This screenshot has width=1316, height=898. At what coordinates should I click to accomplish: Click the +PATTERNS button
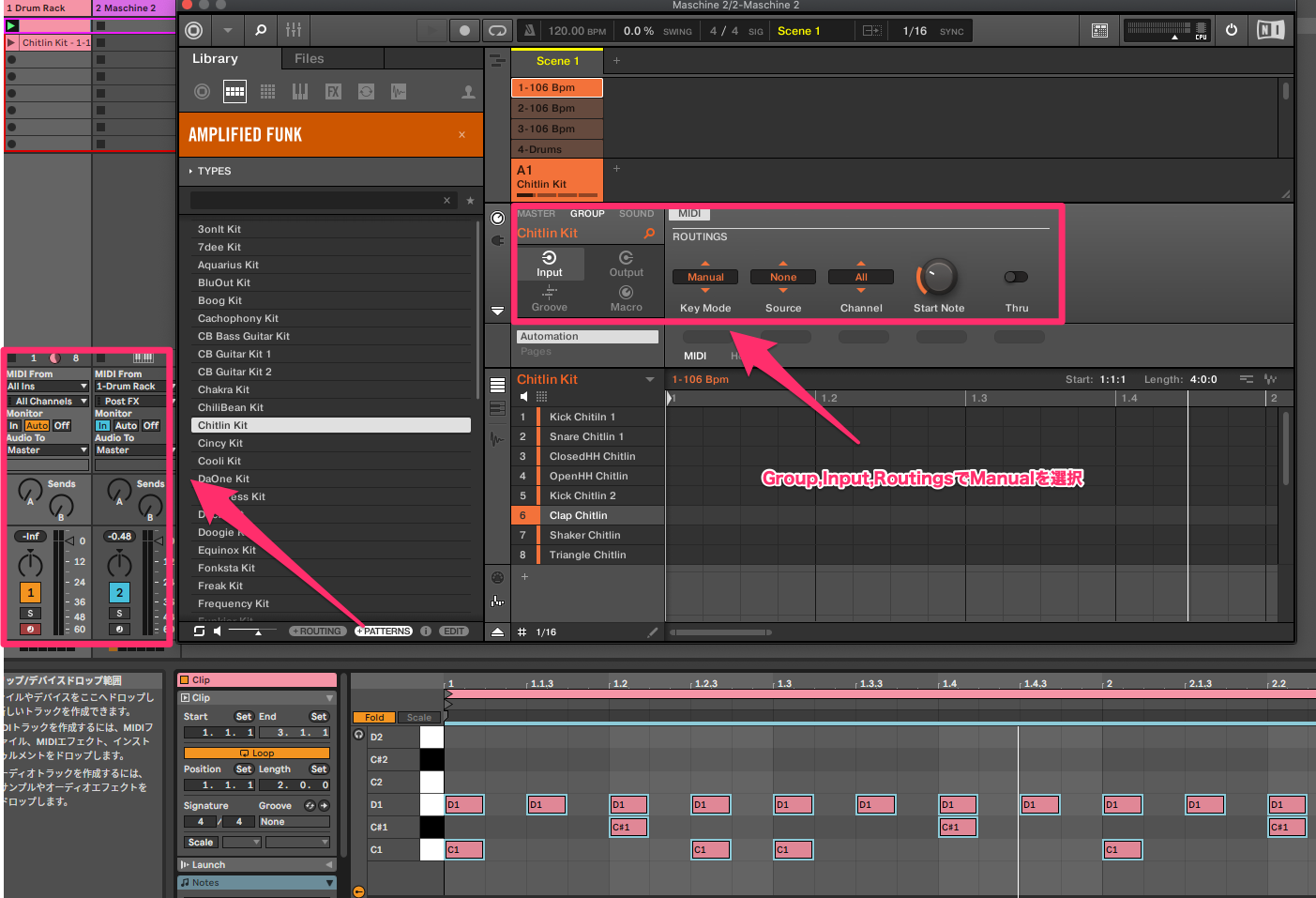click(x=384, y=632)
